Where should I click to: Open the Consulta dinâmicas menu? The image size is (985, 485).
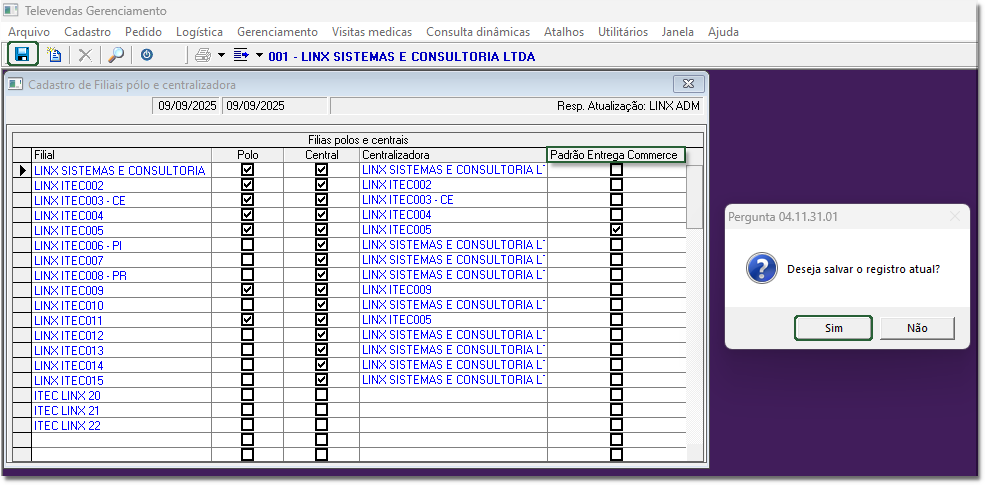click(478, 31)
